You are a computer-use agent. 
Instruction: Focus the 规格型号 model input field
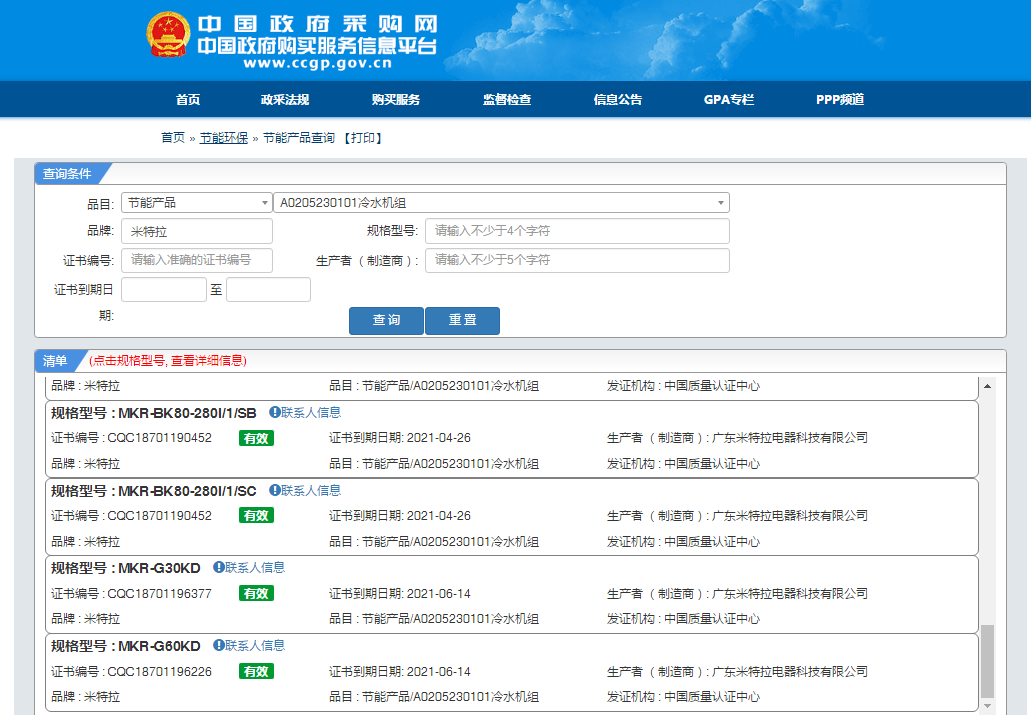click(x=577, y=231)
